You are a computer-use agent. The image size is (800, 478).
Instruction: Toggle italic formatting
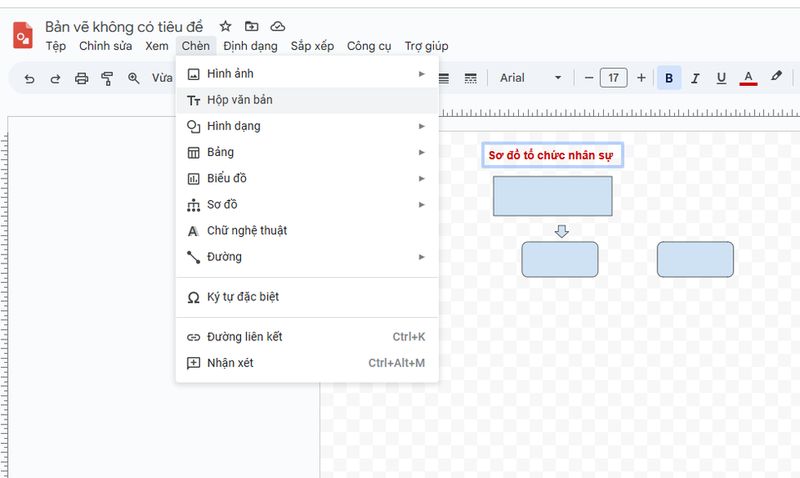[695, 78]
